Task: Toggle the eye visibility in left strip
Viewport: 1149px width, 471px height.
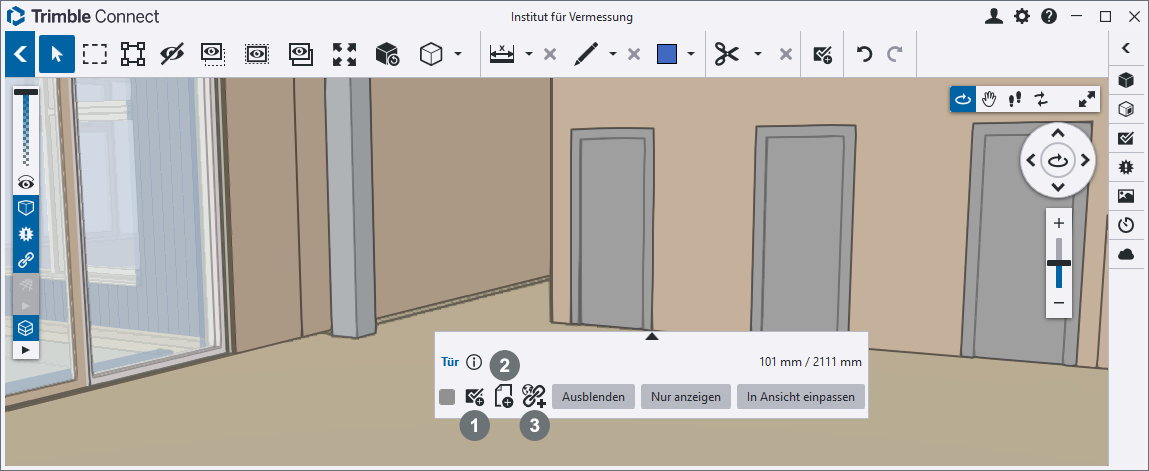Action: pyautogui.click(x=26, y=183)
